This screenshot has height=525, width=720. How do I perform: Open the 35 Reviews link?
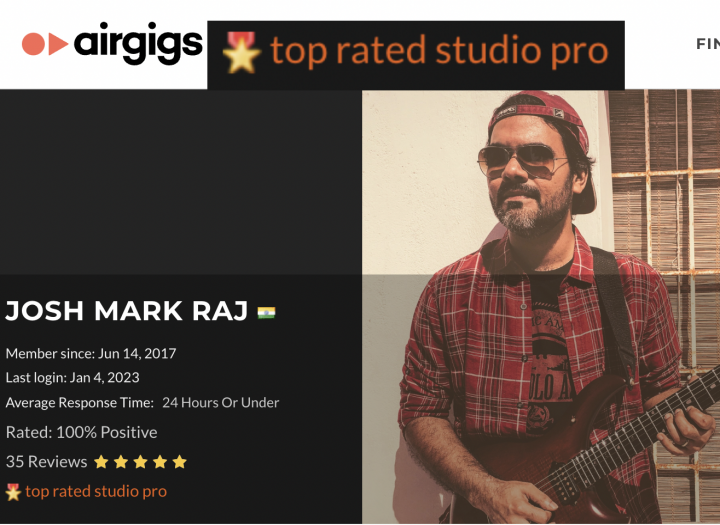pos(46,462)
